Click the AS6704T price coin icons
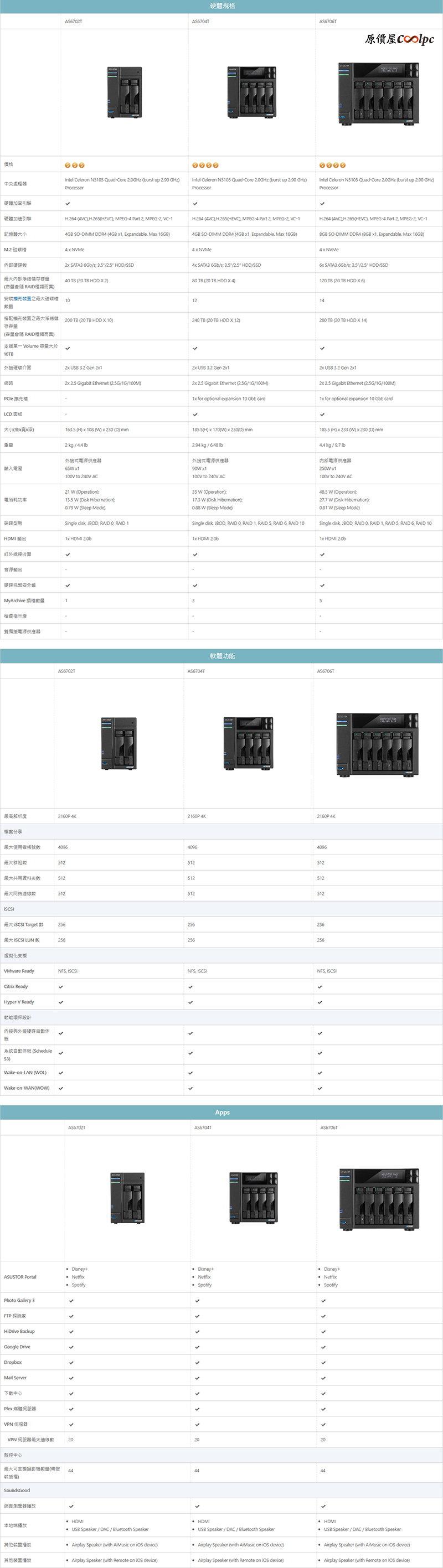The image size is (443, 1568). (205, 165)
